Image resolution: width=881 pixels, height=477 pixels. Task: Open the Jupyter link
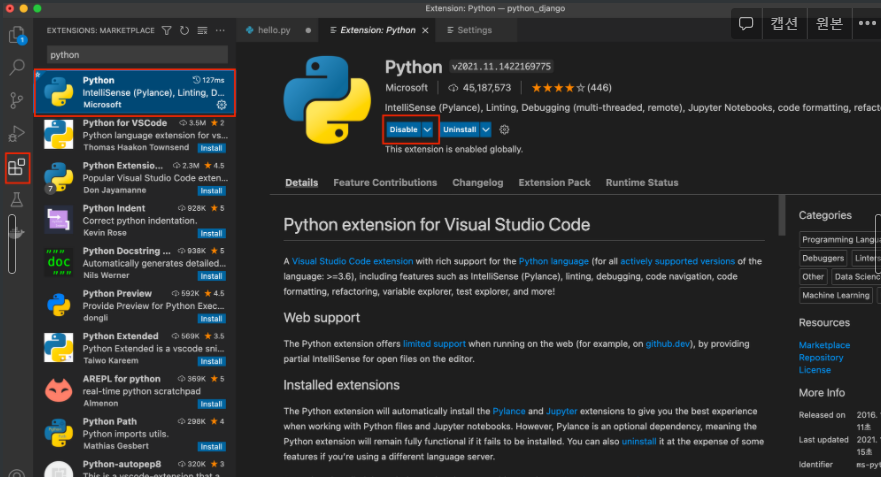[x=561, y=411]
